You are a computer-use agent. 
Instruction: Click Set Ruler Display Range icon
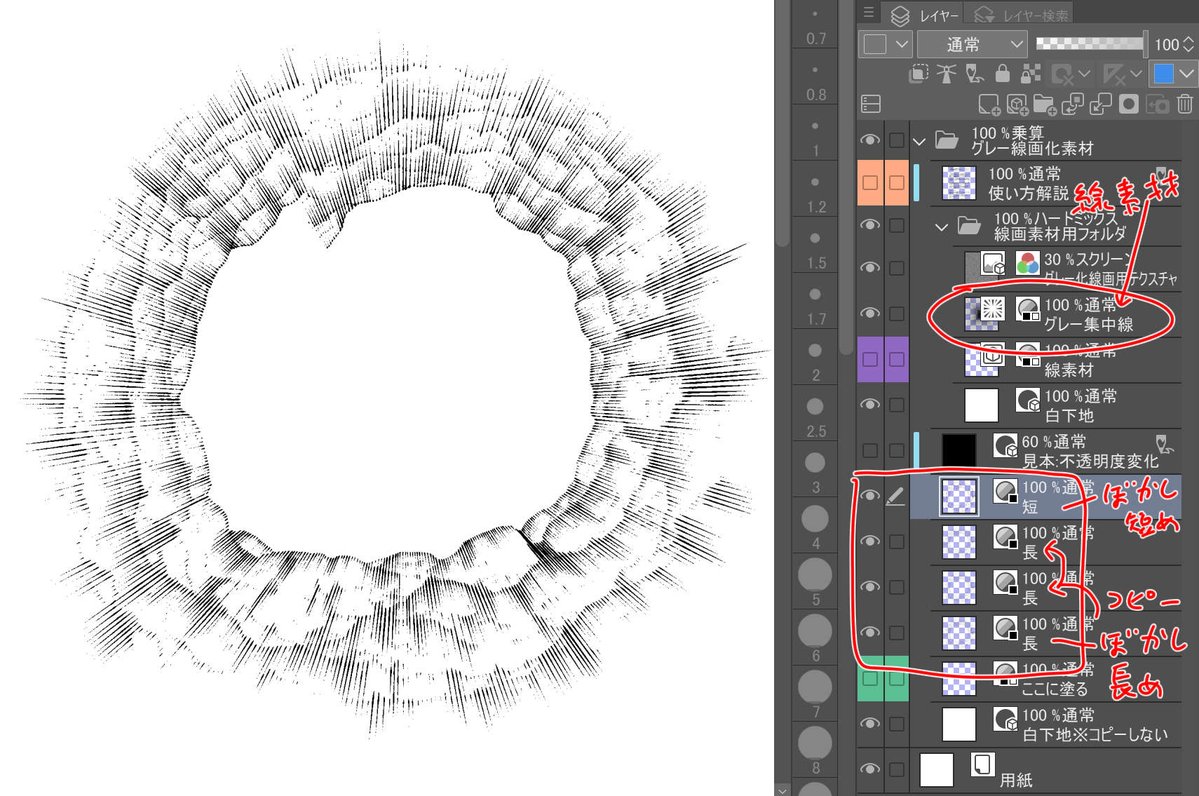click(1114, 74)
